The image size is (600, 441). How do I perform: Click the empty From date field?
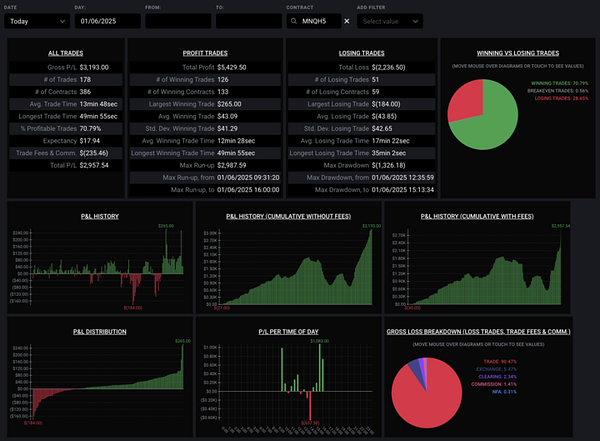coord(178,21)
